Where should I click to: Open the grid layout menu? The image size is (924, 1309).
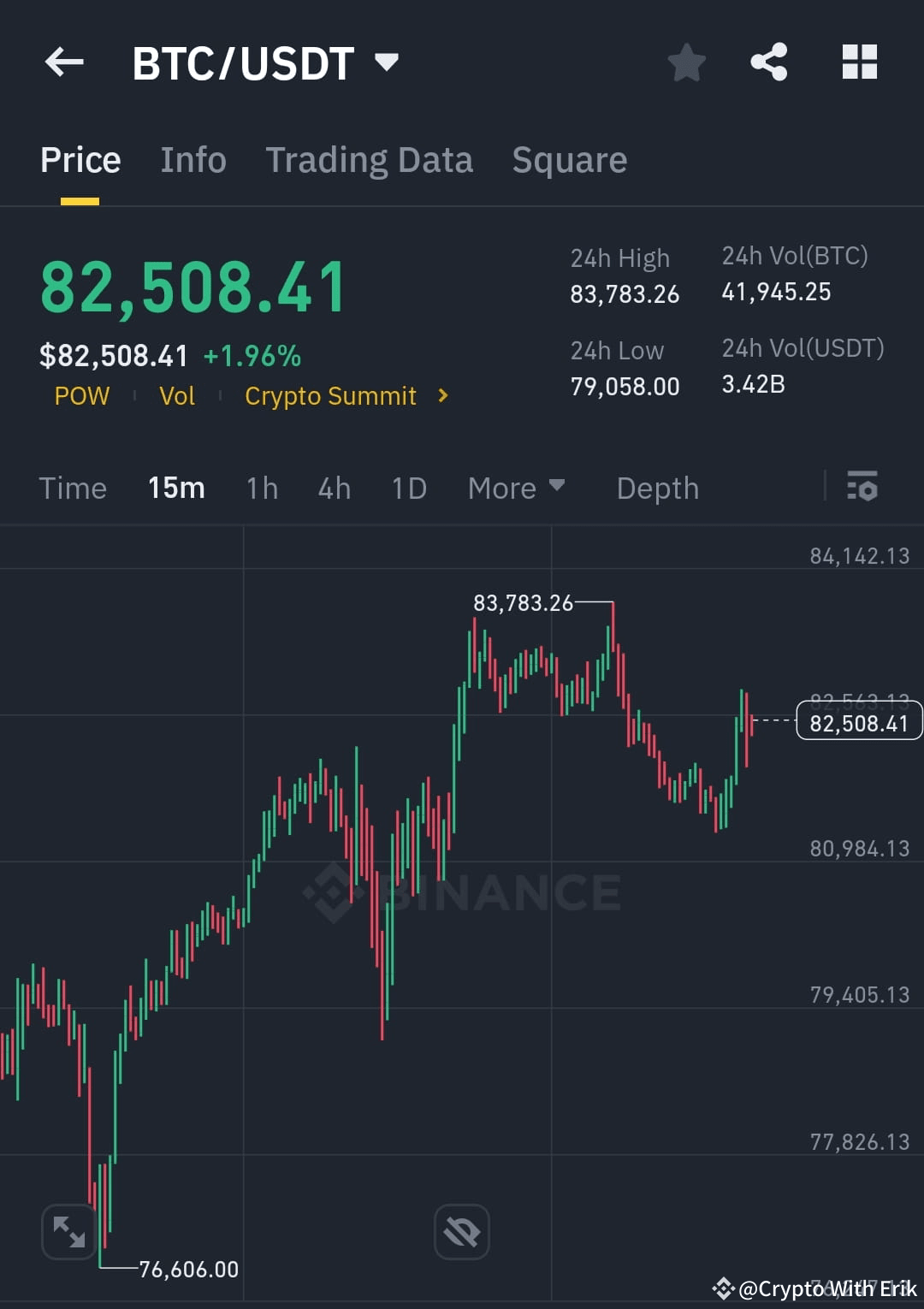tap(859, 62)
